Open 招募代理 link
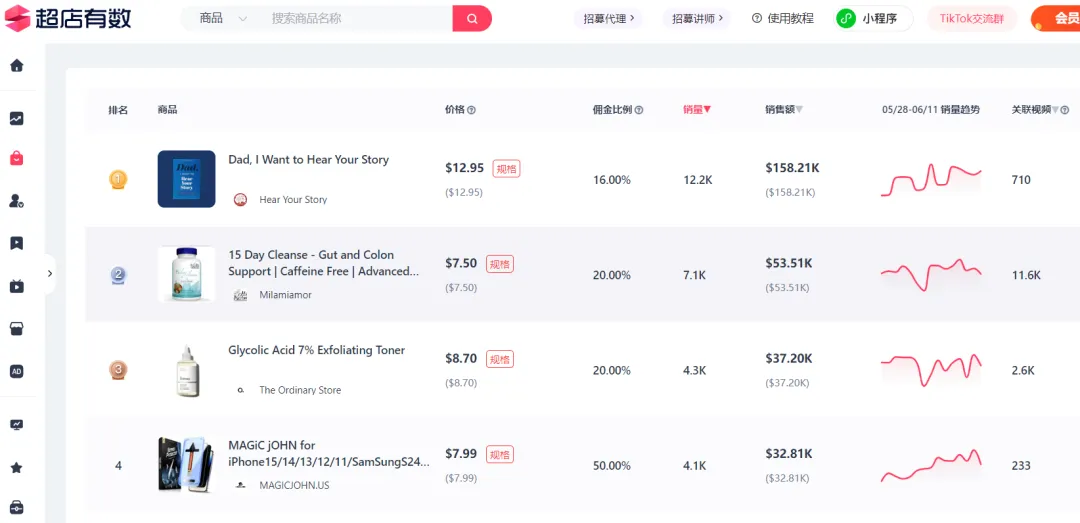Image resolution: width=1080 pixels, height=523 pixels. [609, 19]
